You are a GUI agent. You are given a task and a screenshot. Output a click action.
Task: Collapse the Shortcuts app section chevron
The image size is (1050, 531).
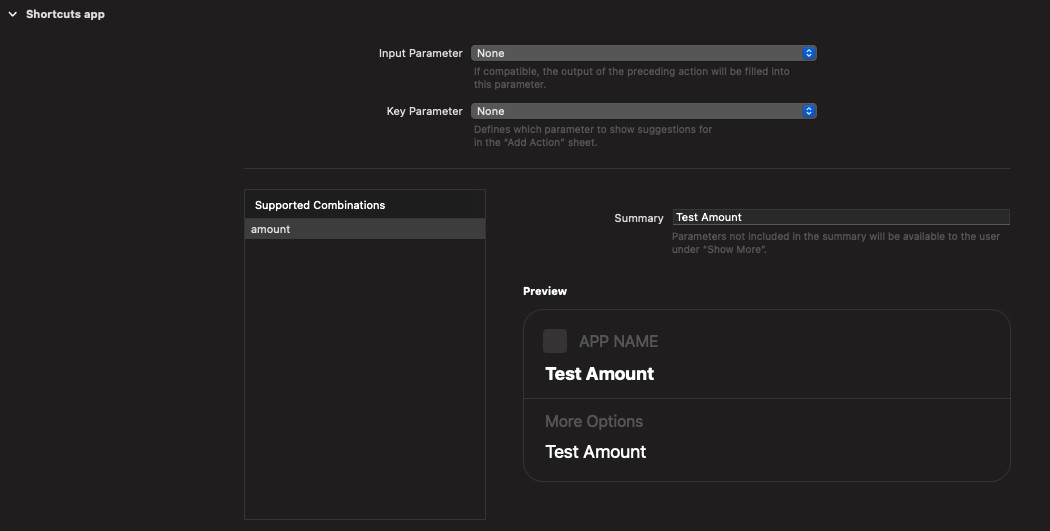coord(13,14)
